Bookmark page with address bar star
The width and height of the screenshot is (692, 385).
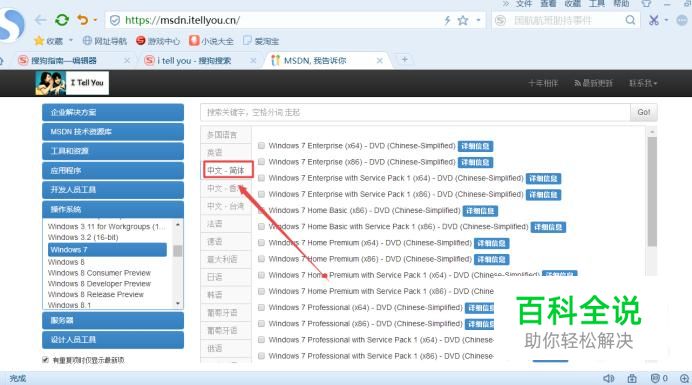click(463, 20)
